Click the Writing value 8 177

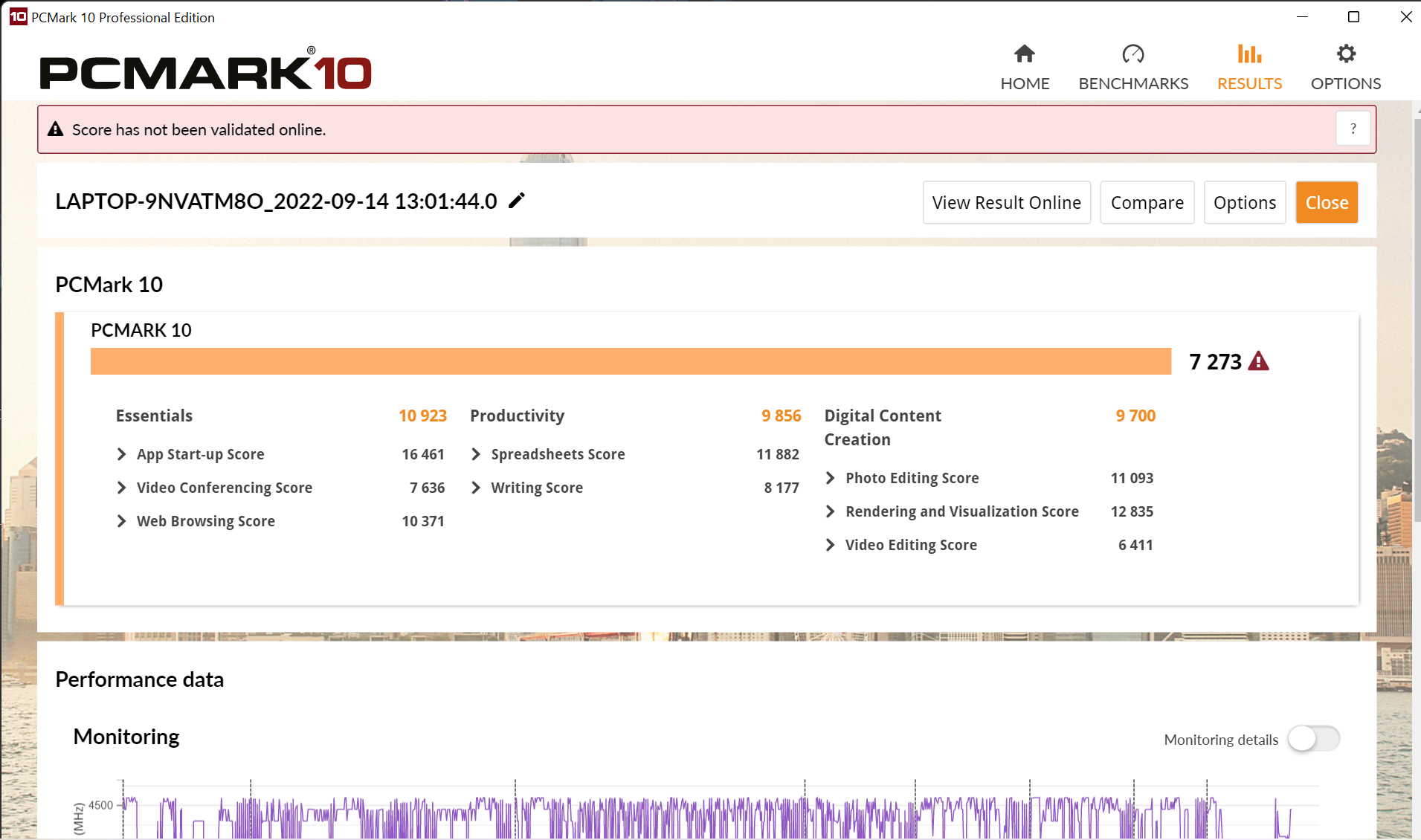(782, 488)
